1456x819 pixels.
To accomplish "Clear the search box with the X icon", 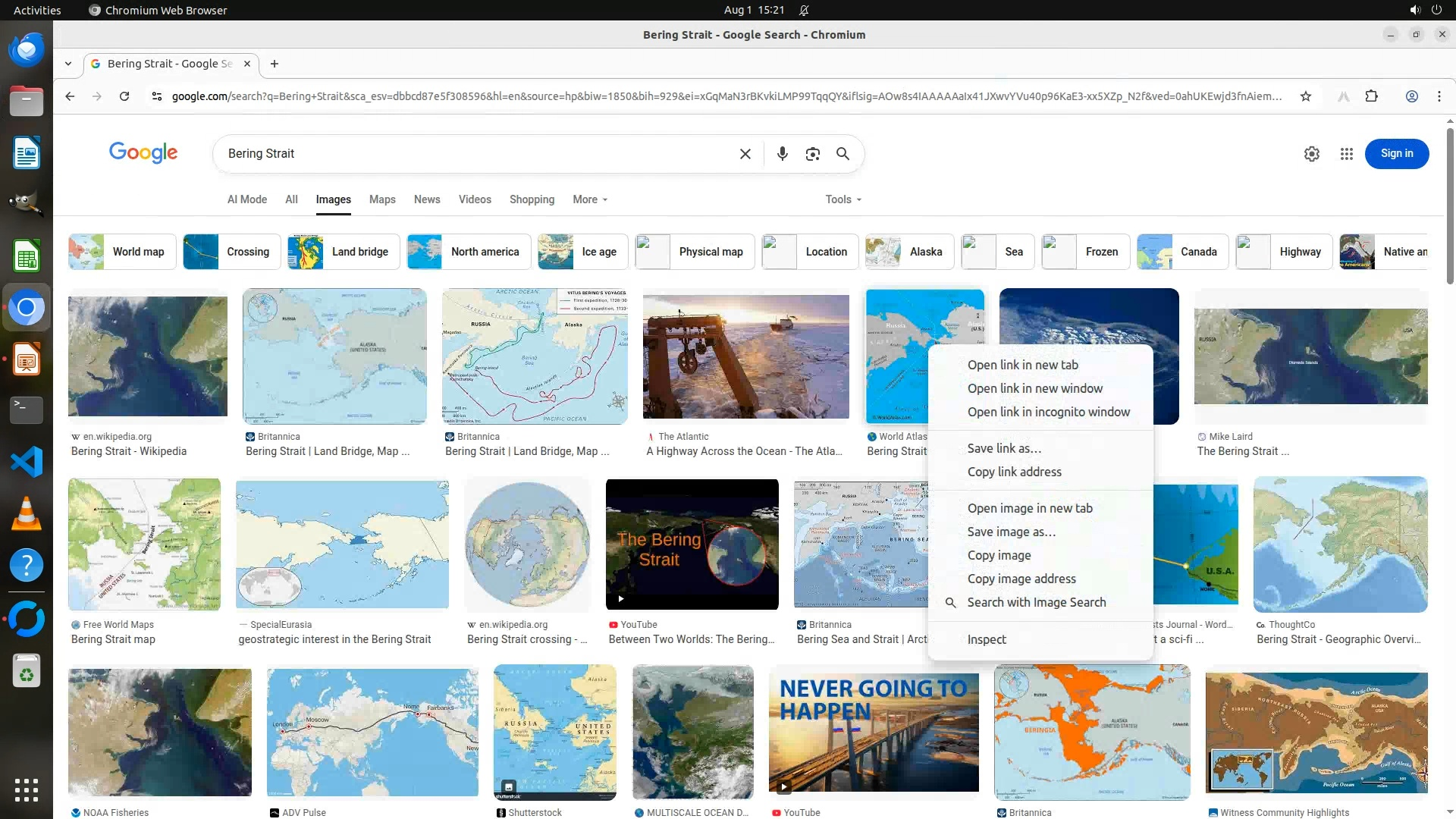I will click(x=745, y=154).
